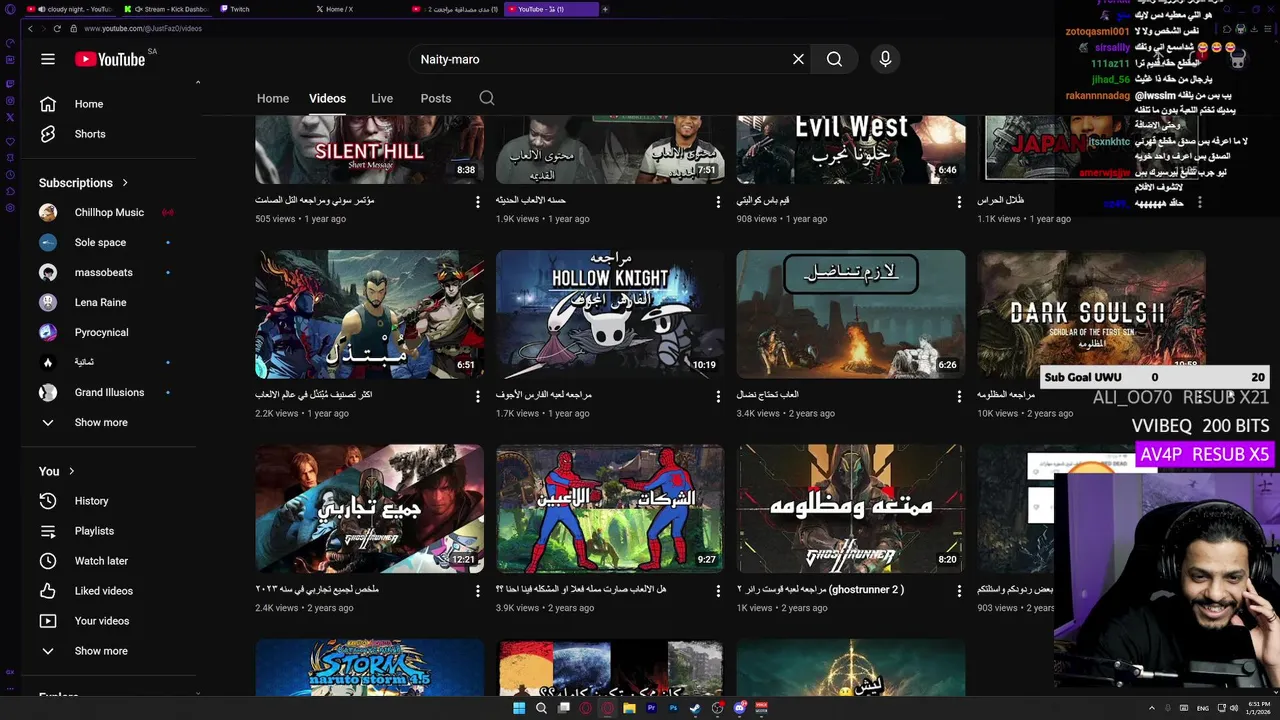
Task: Switch to cloudy night YouTube browser tab
Action: 70,9
